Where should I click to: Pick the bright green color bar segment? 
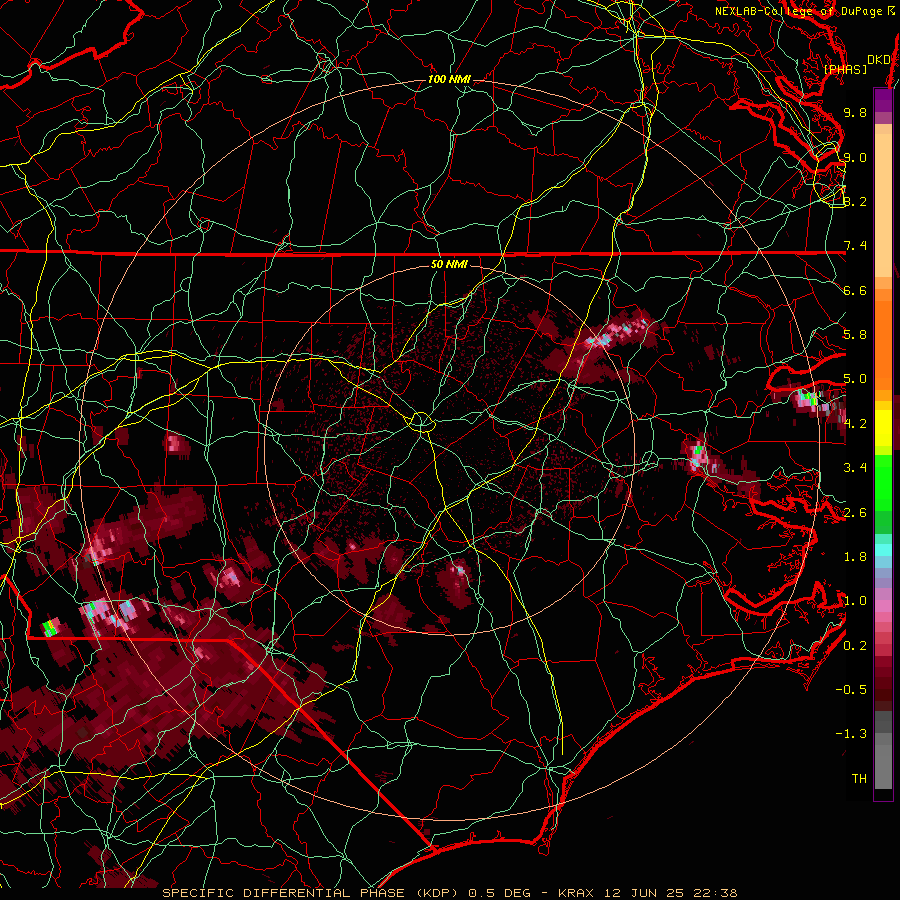coord(883,482)
